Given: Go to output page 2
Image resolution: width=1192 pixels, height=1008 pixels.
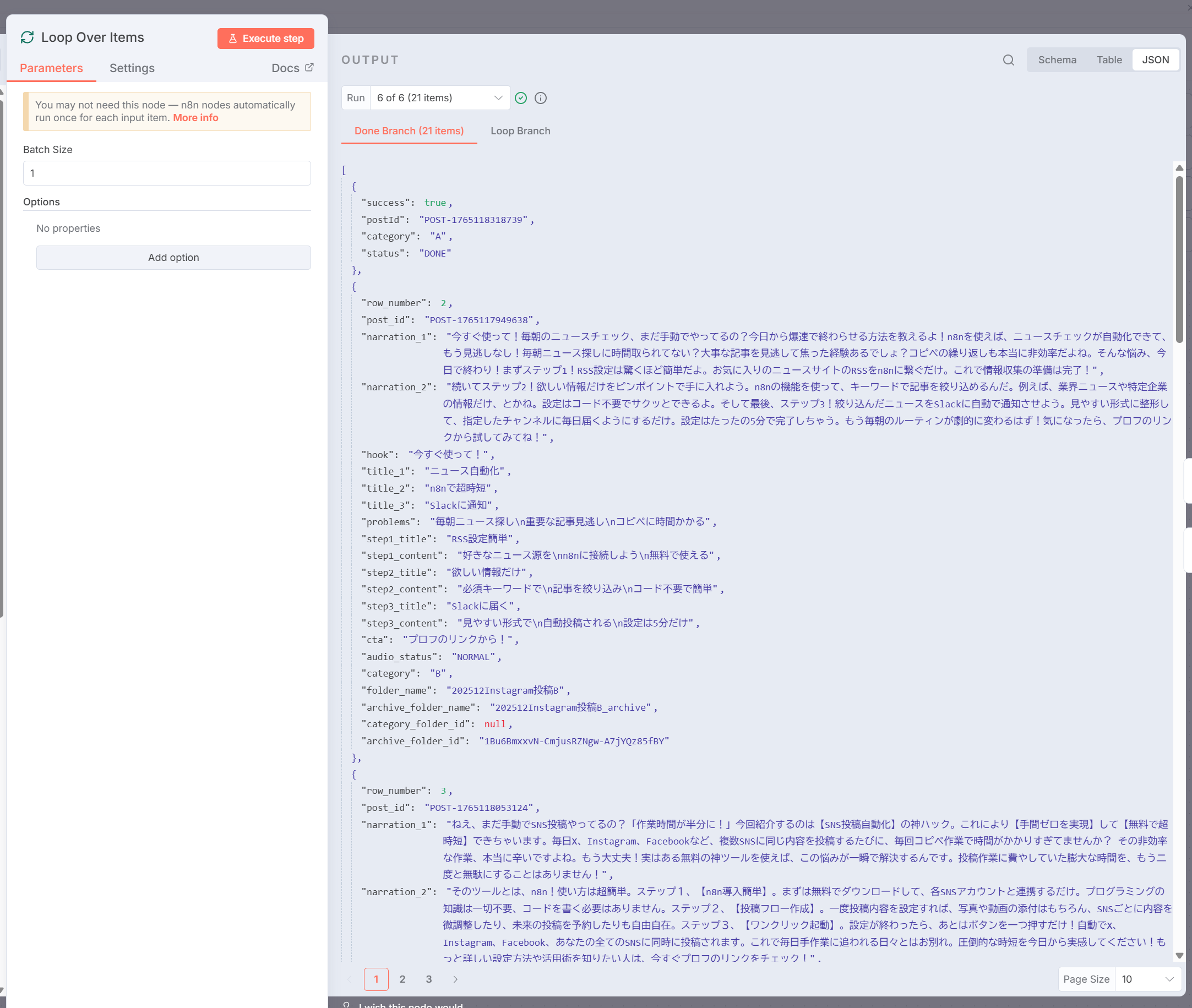Looking at the screenshot, I should [402, 979].
